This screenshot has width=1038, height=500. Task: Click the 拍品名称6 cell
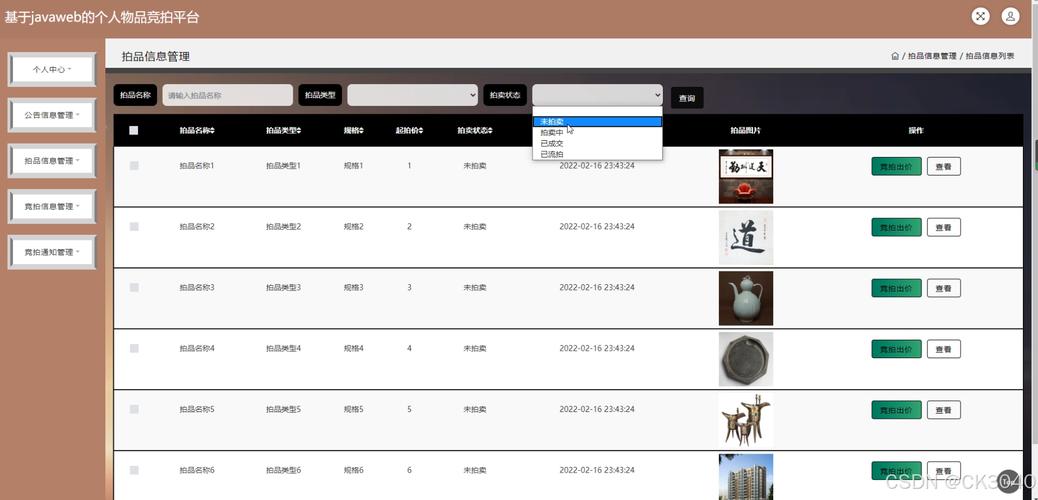tap(197, 470)
